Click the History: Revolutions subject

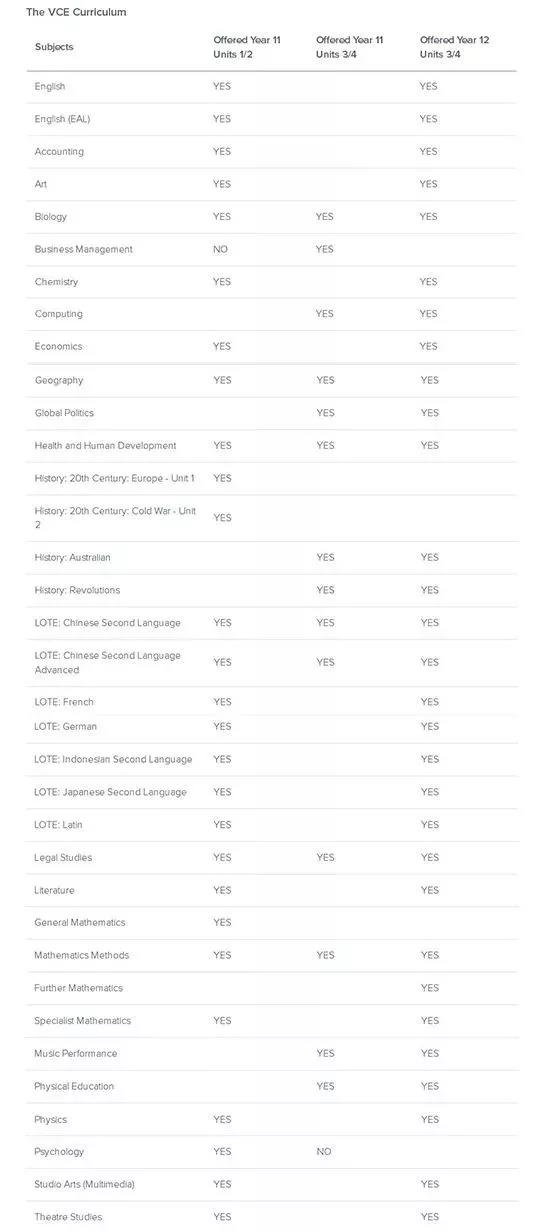[x=77, y=590]
